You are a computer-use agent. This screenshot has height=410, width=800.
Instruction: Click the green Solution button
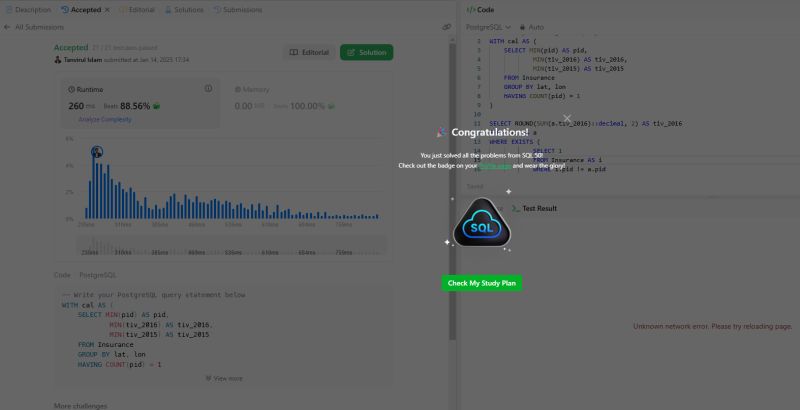(366, 52)
